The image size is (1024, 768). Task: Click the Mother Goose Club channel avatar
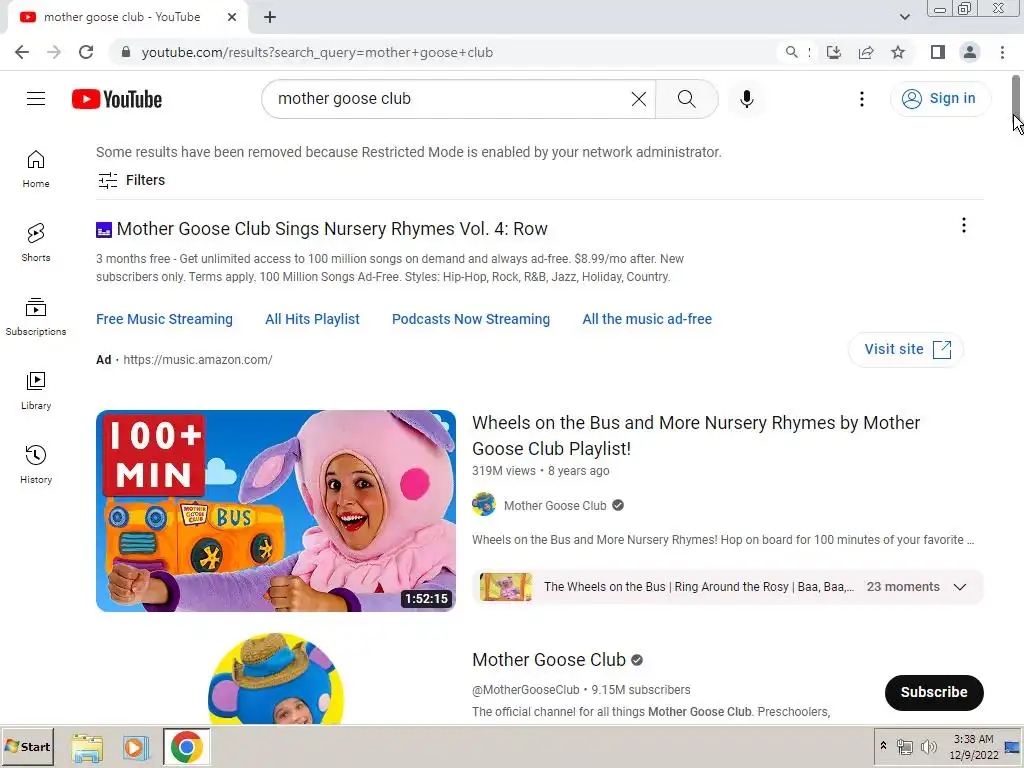tap(276, 679)
